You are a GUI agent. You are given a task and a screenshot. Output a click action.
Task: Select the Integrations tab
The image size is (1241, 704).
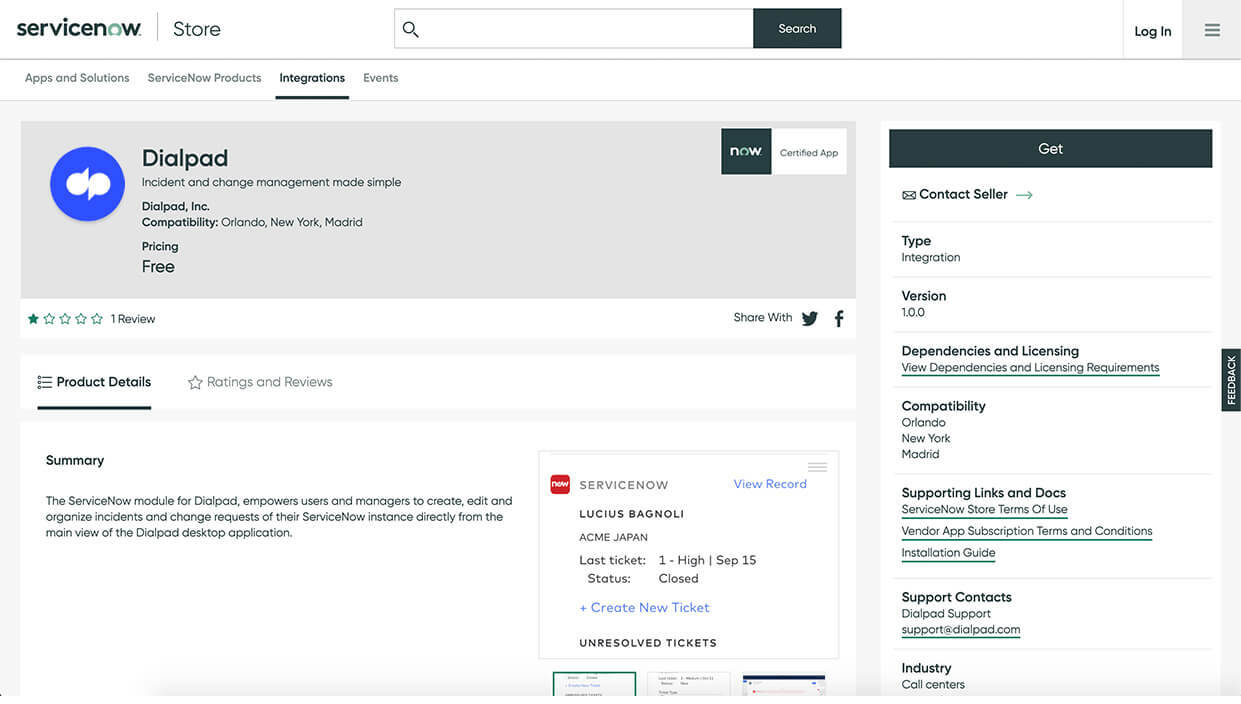(x=312, y=78)
